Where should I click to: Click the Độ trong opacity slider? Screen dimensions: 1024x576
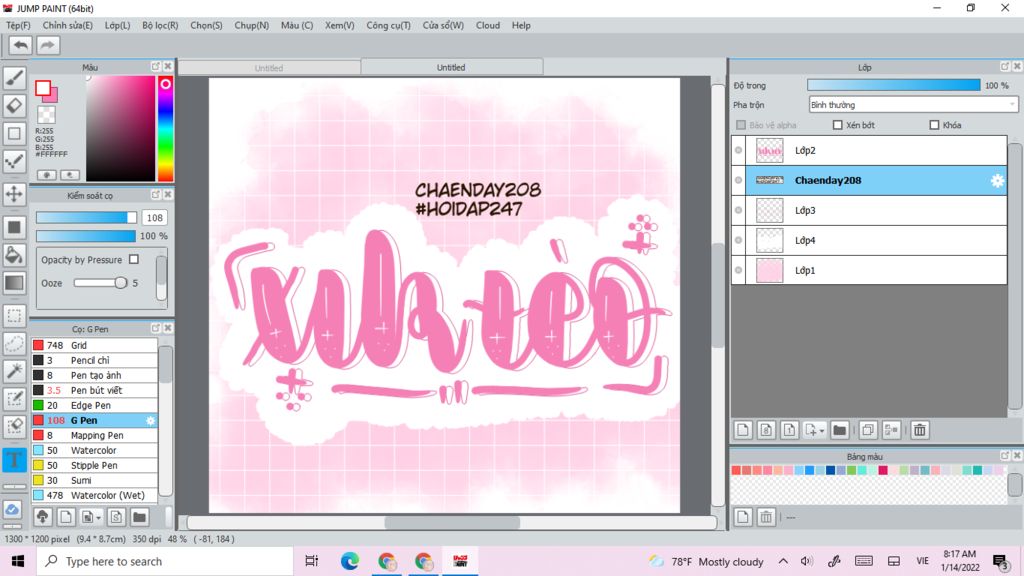[893, 85]
